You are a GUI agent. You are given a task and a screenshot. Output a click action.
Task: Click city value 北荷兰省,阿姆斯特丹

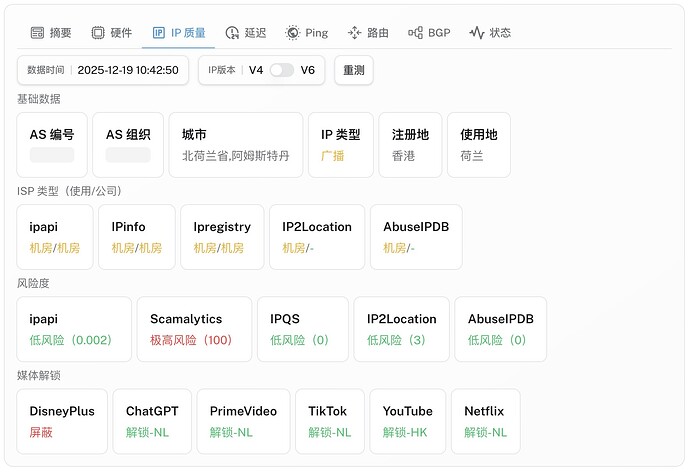[x=236, y=156]
